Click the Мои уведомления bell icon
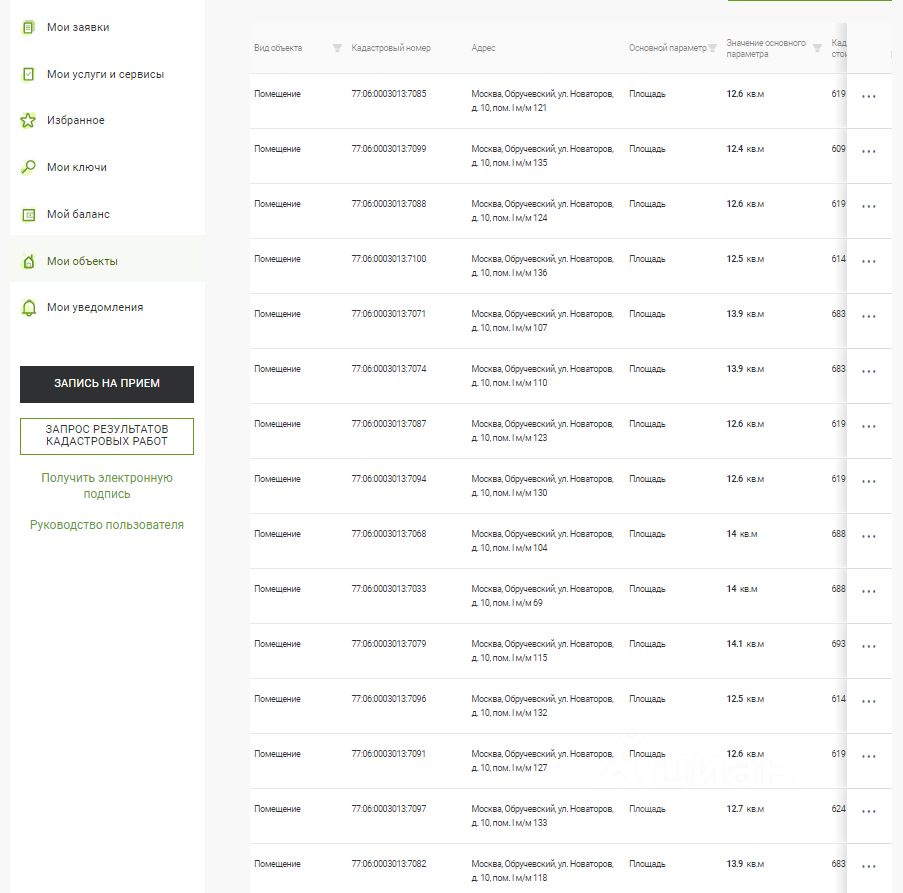The image size is (903, 893). coord(28,308)
